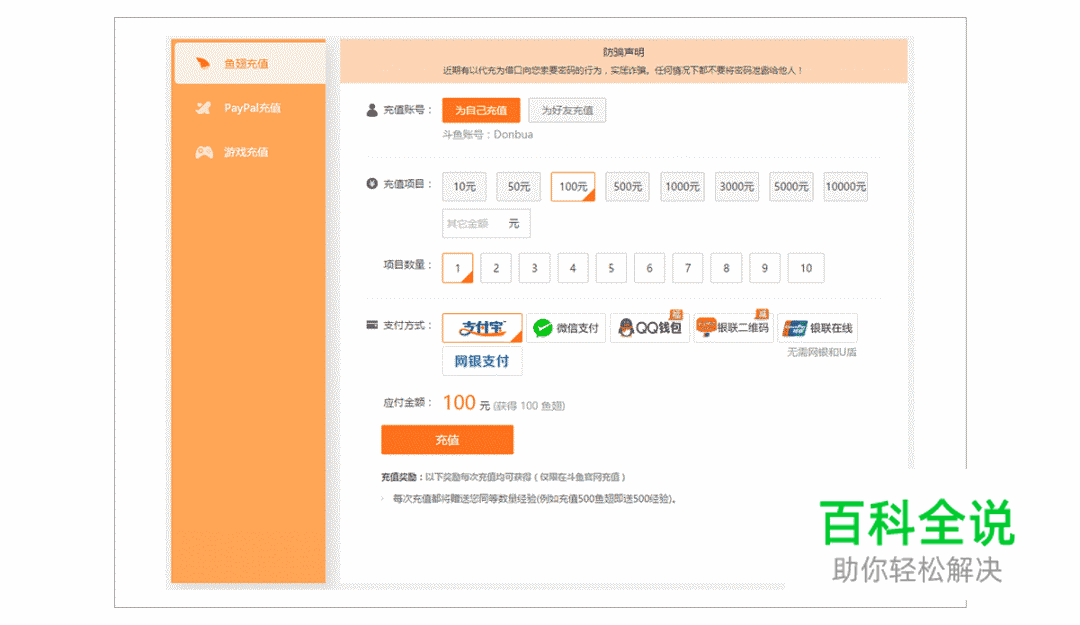Viewport: 1080px width, 625px height.
Task: Choose WeChat Pay (微信支付) option
Action: 567,328
